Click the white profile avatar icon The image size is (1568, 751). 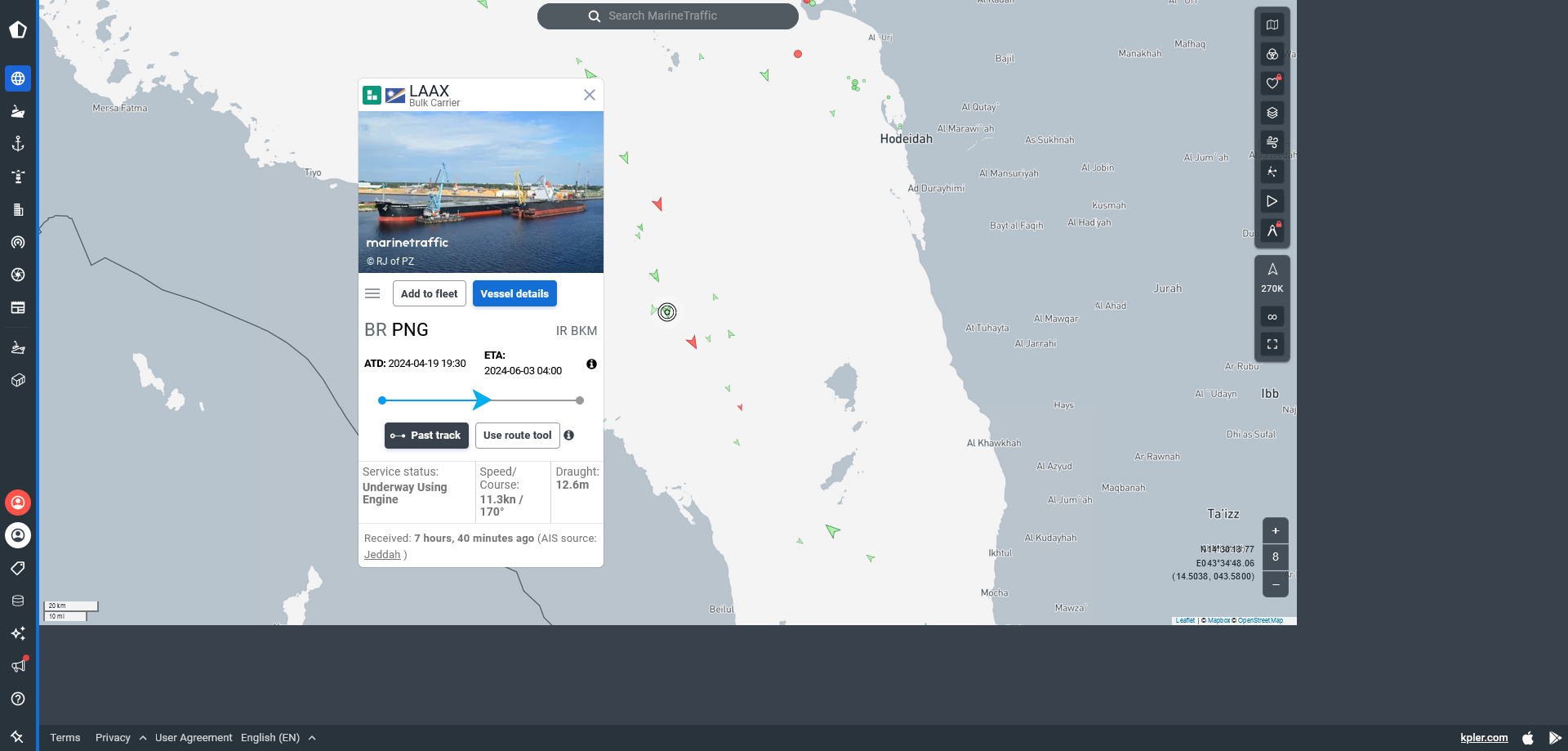pos(18,535)
